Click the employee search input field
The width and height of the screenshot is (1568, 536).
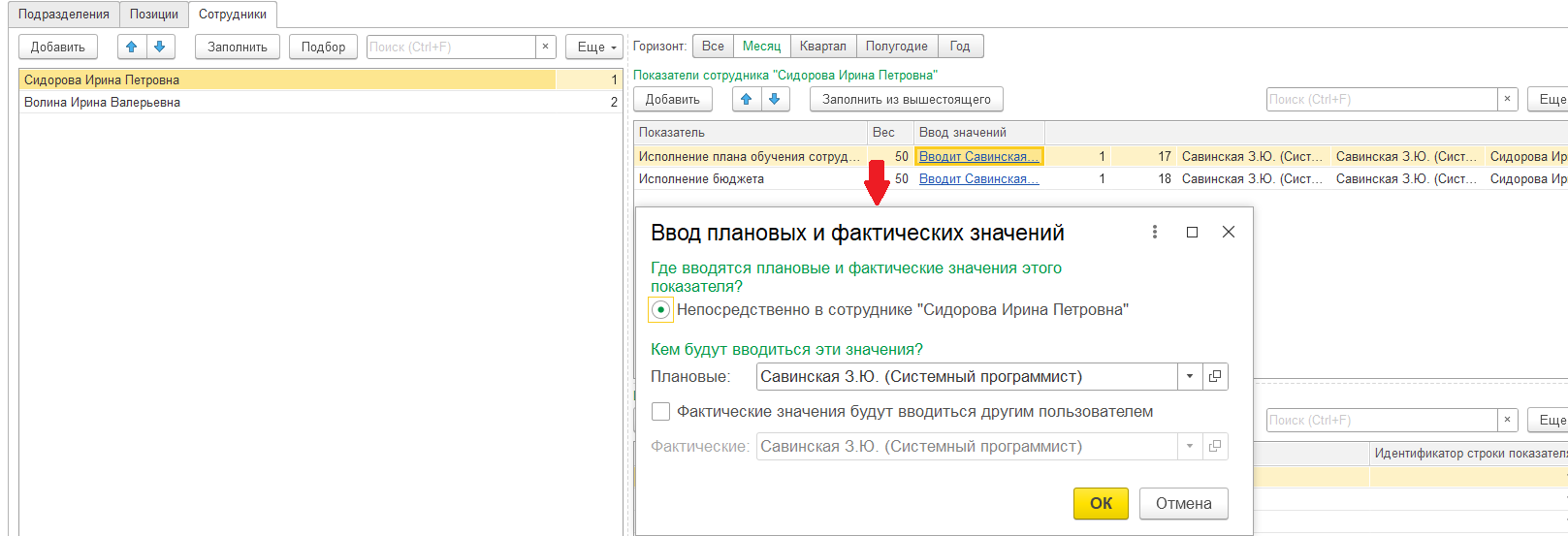[x=451, y=47]
